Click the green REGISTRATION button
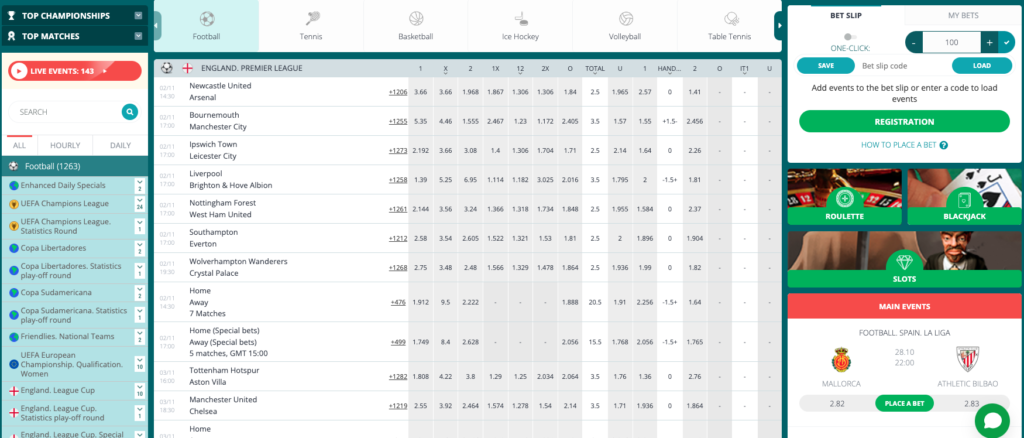Viewport: 1024px width, 438px height. (904, 121)
